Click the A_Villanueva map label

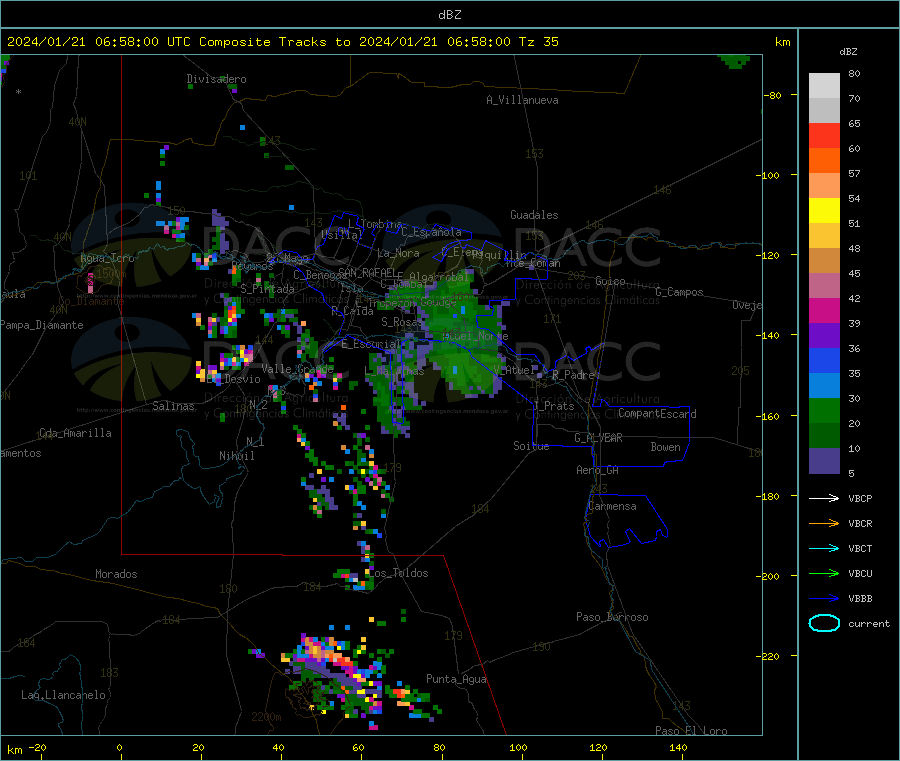click(x=522, y=100)
